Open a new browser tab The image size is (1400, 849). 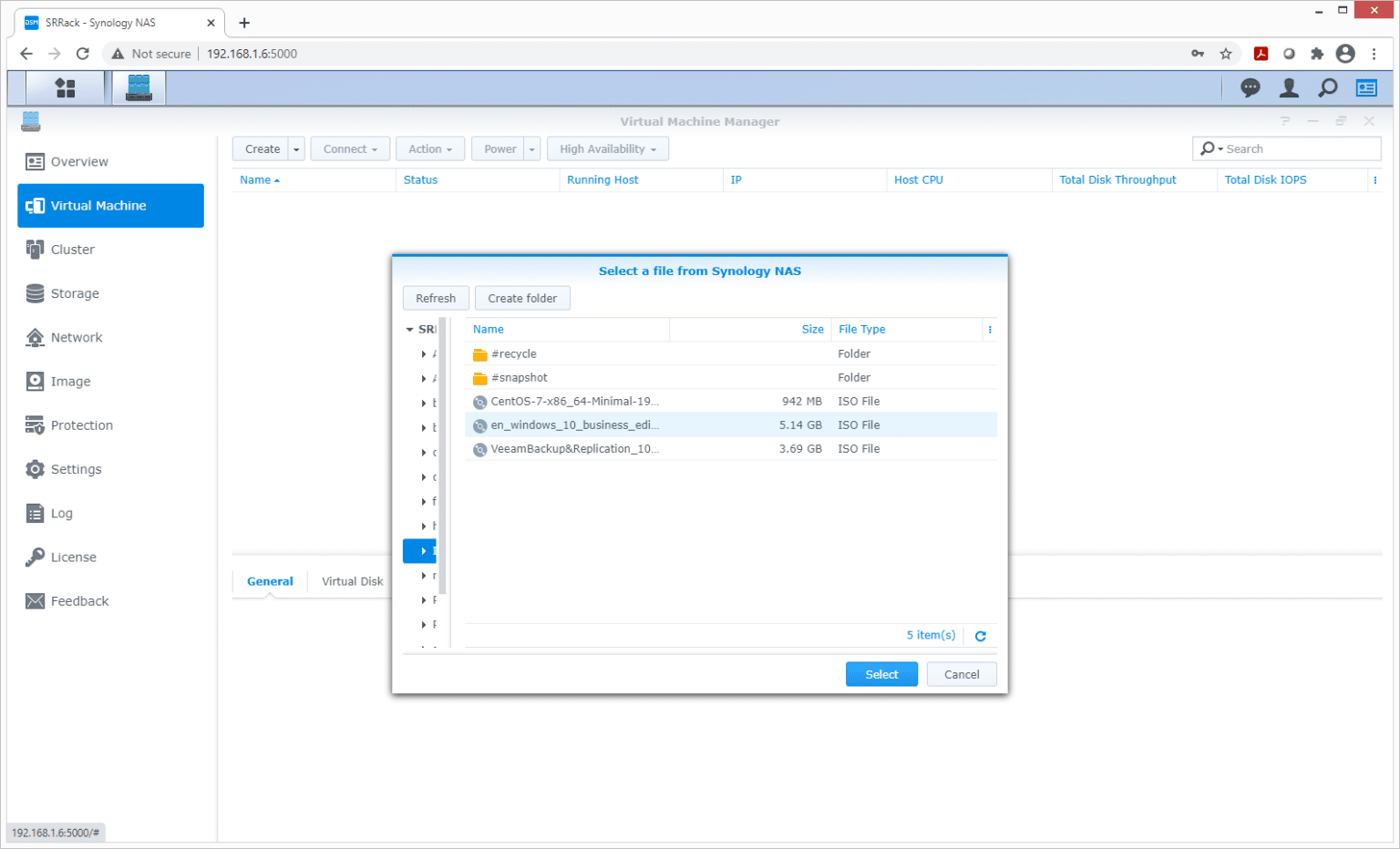tap(244, 23)
